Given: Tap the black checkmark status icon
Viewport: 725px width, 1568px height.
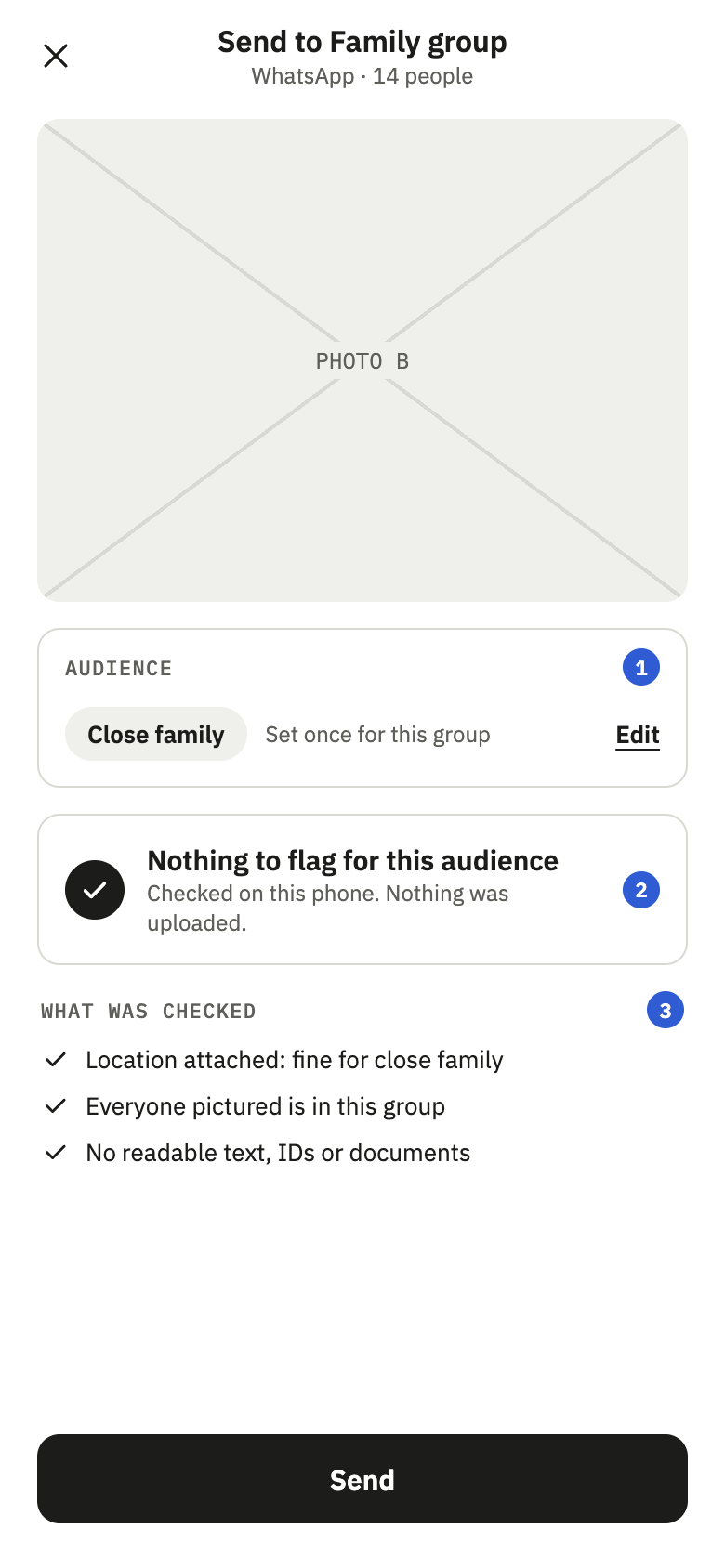Looking at the screenshot, I should tap(95, 890).
